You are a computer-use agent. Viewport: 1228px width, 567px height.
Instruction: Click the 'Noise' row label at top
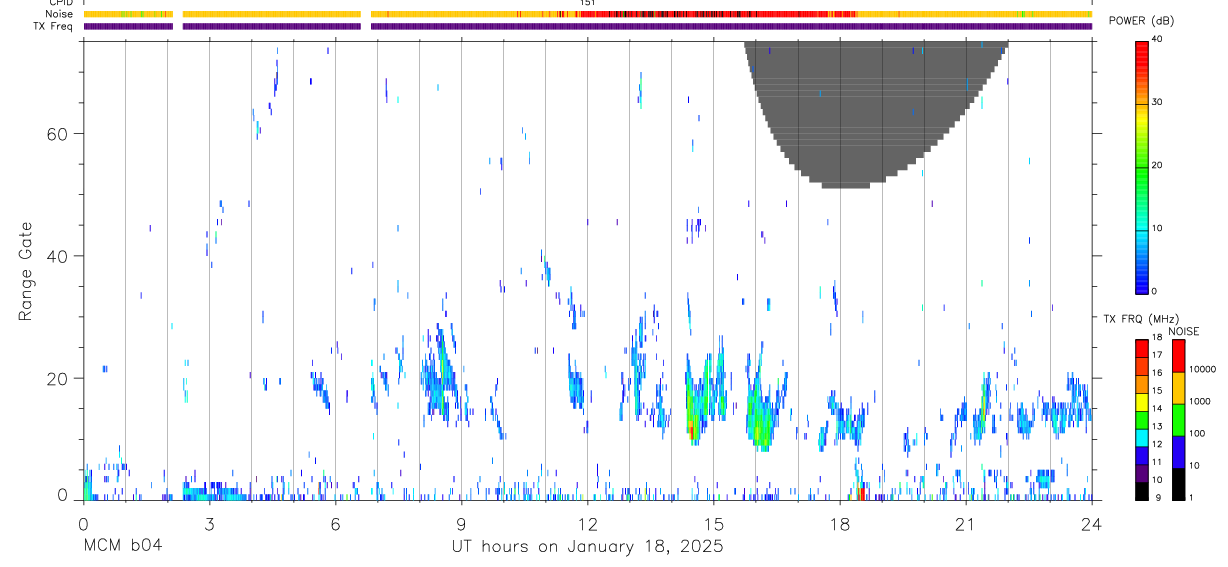click(59, 14)
